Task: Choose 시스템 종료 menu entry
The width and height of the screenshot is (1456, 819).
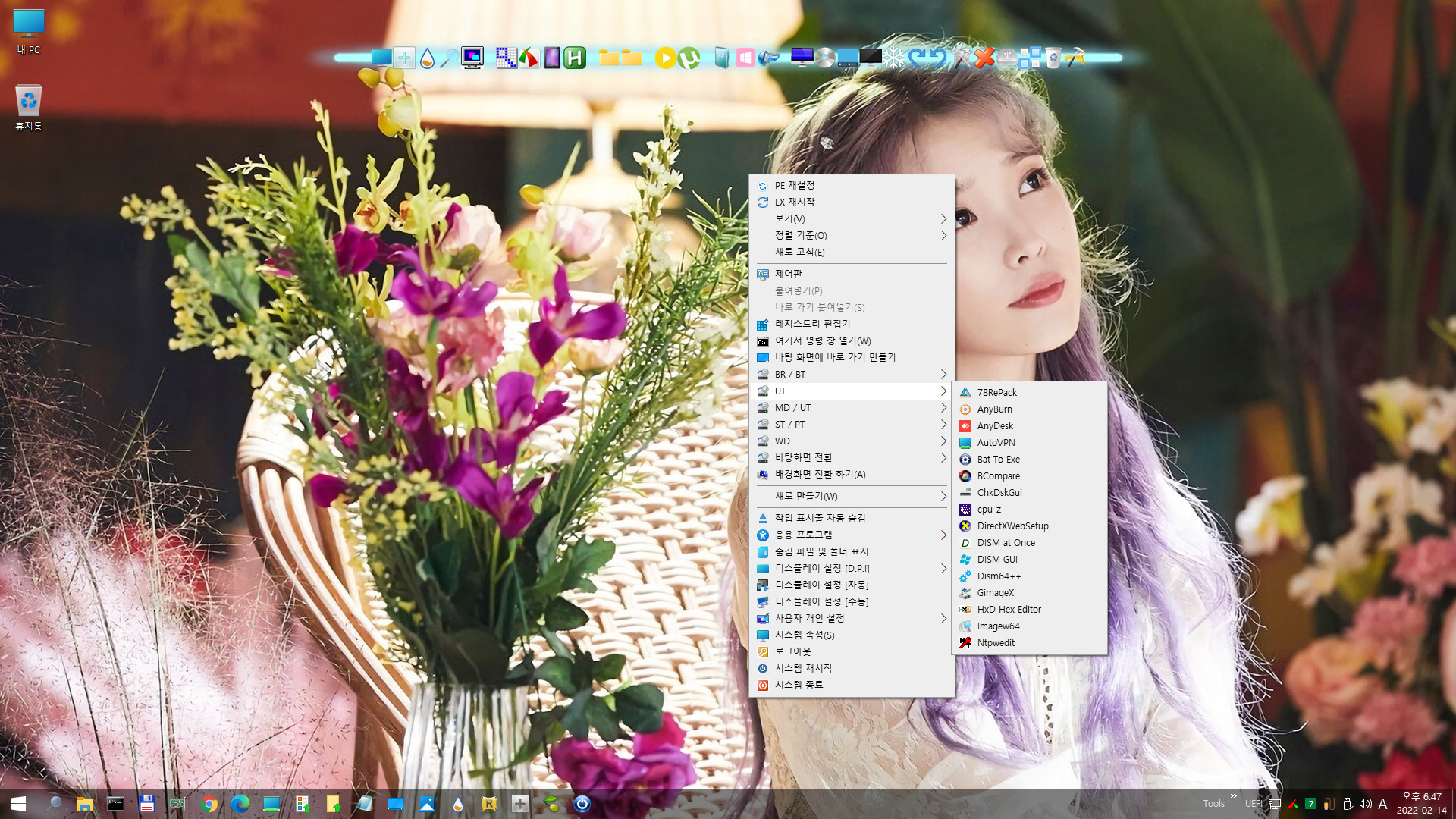Action: [x=852, y=685]
